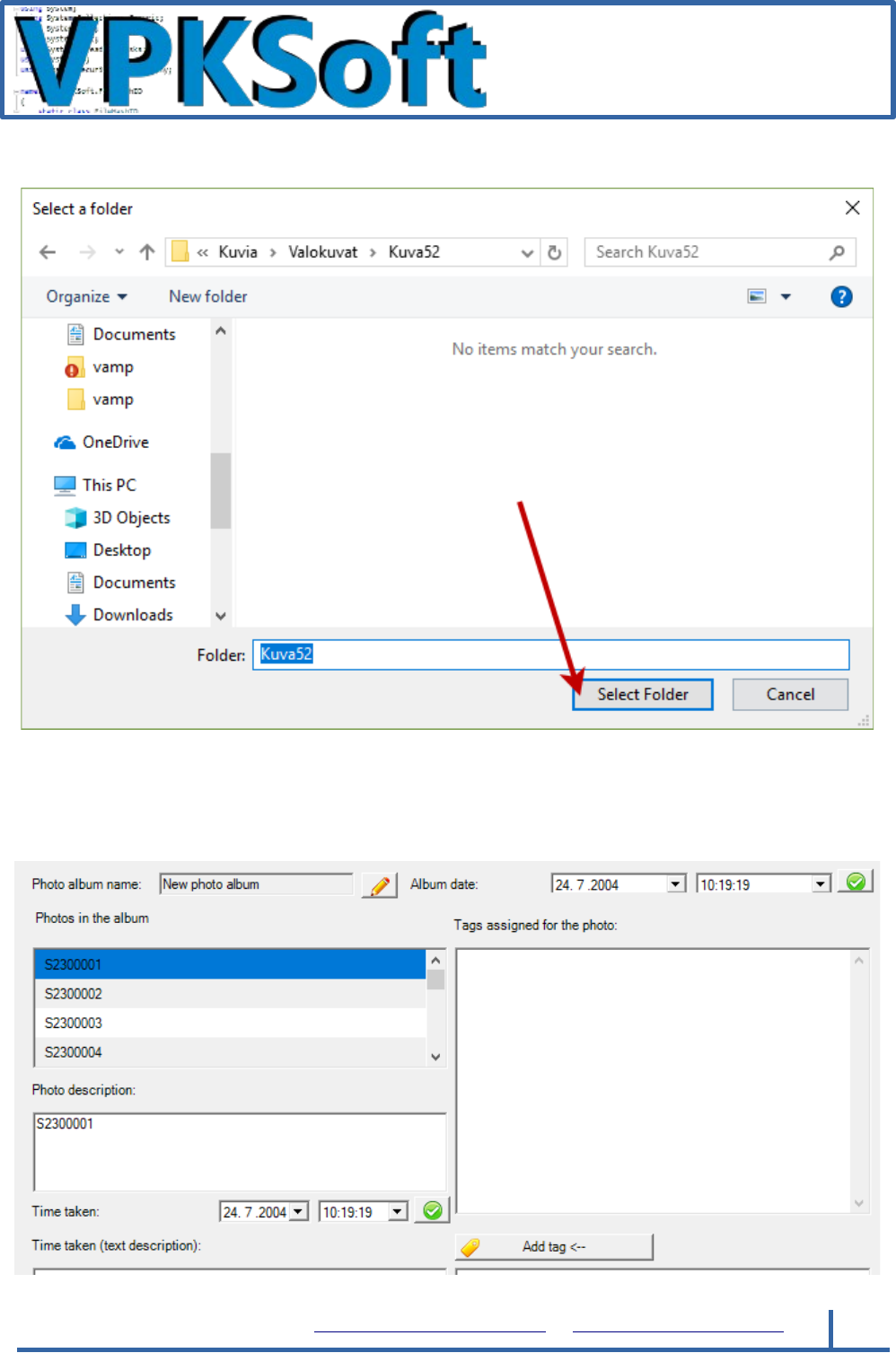
Task: Select 3D Objects folder
Action: [x=118, y=518]
